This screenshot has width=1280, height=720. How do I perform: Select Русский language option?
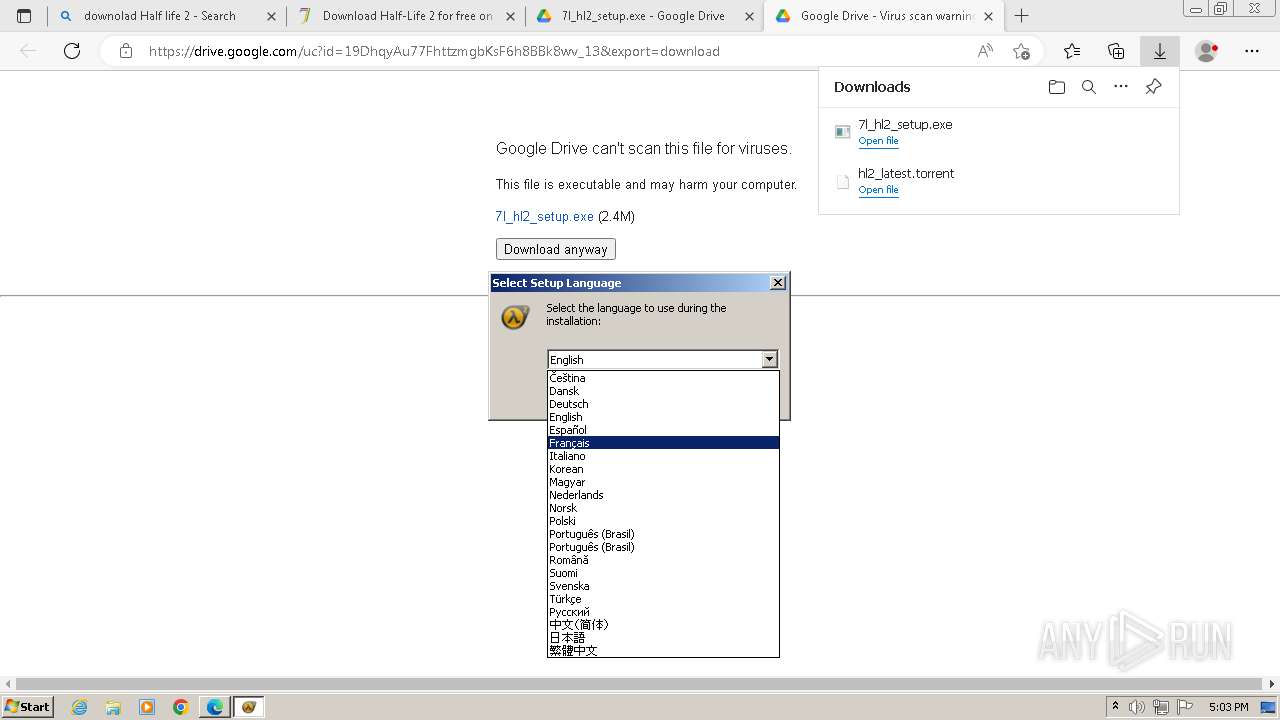point(663,612)
